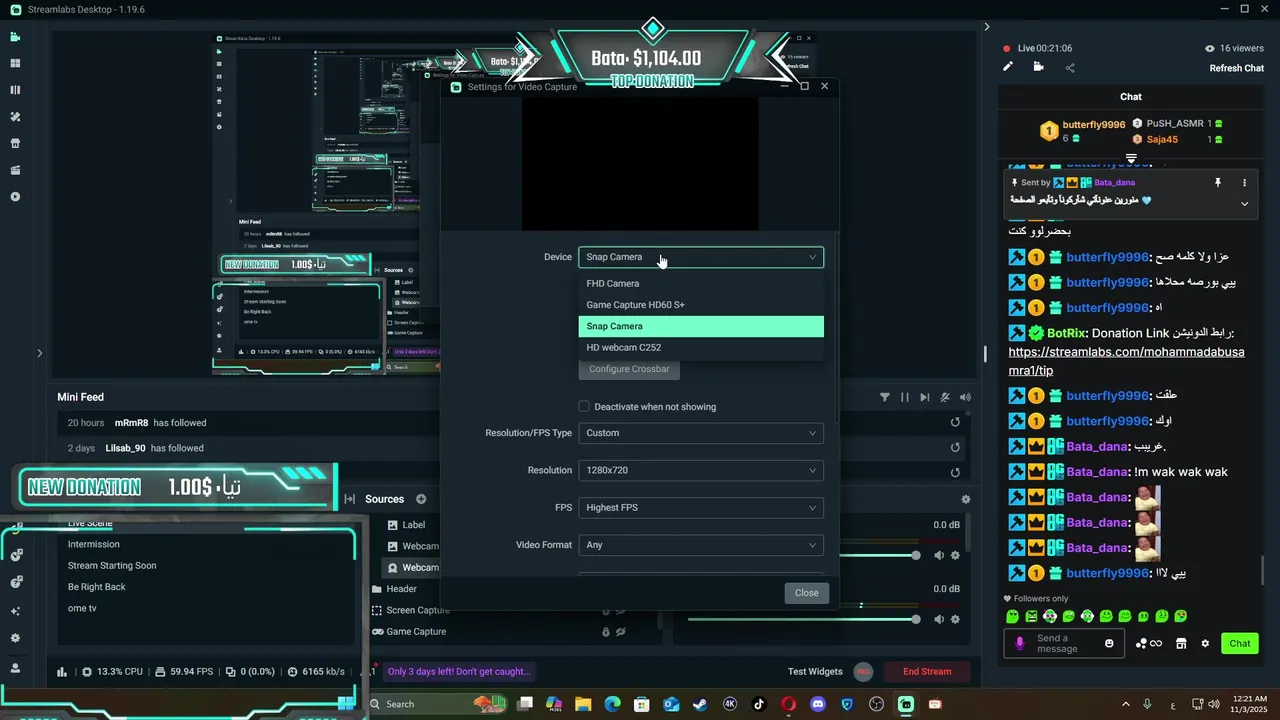The height and width of the screenshot is (720, 1280).
Task: Select the Header folder source
Action: 402,589
